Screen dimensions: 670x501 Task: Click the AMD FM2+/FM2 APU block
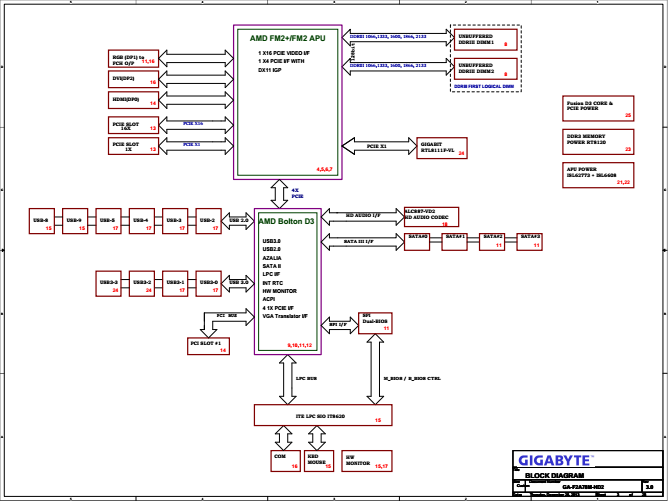point(288,100)
